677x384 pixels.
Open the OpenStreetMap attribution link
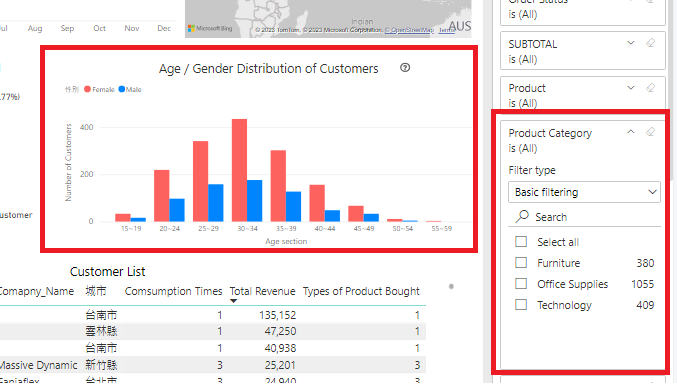click(x=409, y=30)
